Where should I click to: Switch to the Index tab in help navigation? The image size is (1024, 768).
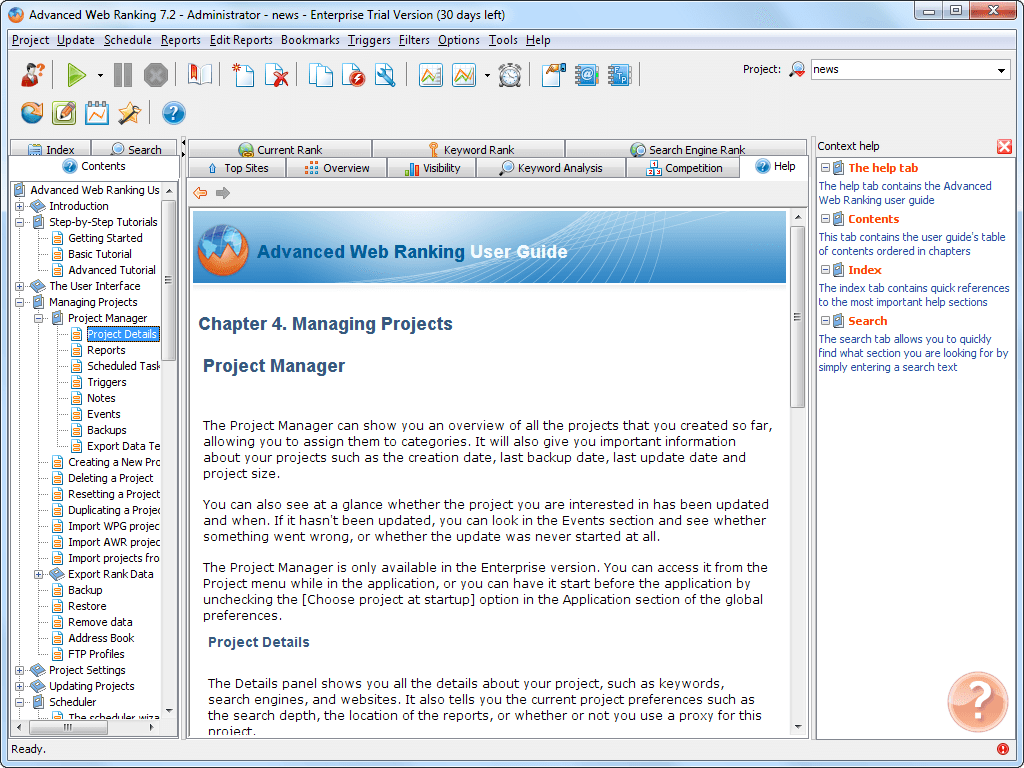pyautogui.click(x=50, y=150)
